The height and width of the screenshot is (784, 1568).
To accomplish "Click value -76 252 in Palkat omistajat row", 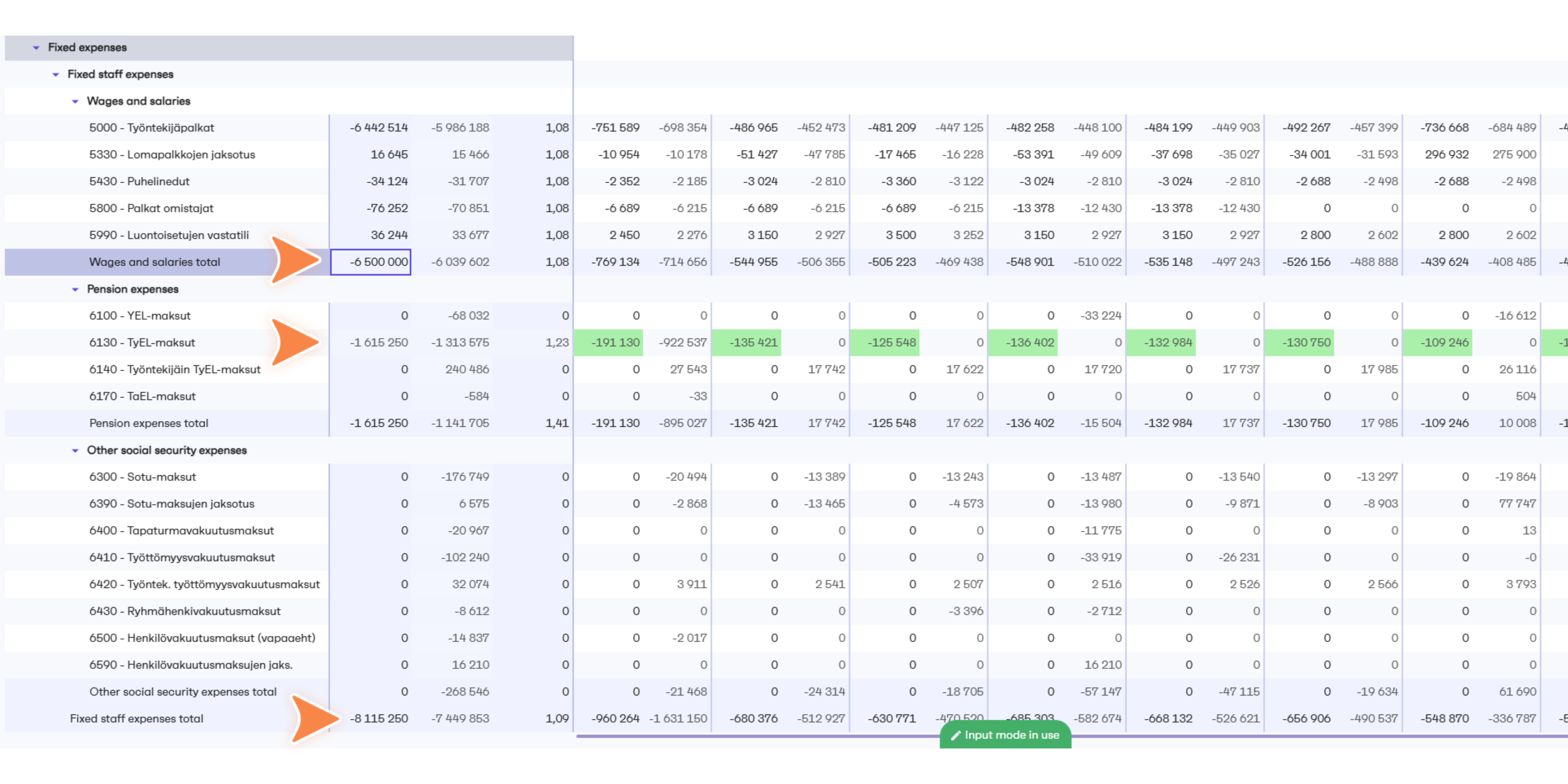I will click(387, 208).
